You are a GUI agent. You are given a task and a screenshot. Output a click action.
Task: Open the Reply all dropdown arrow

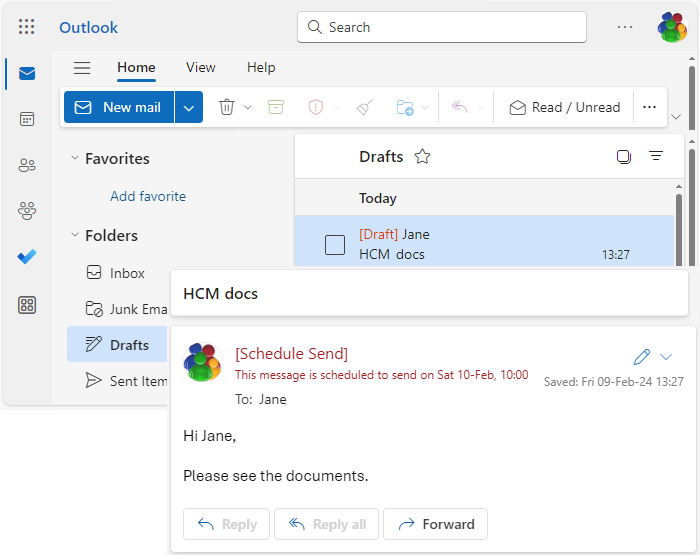pos(481,107)
